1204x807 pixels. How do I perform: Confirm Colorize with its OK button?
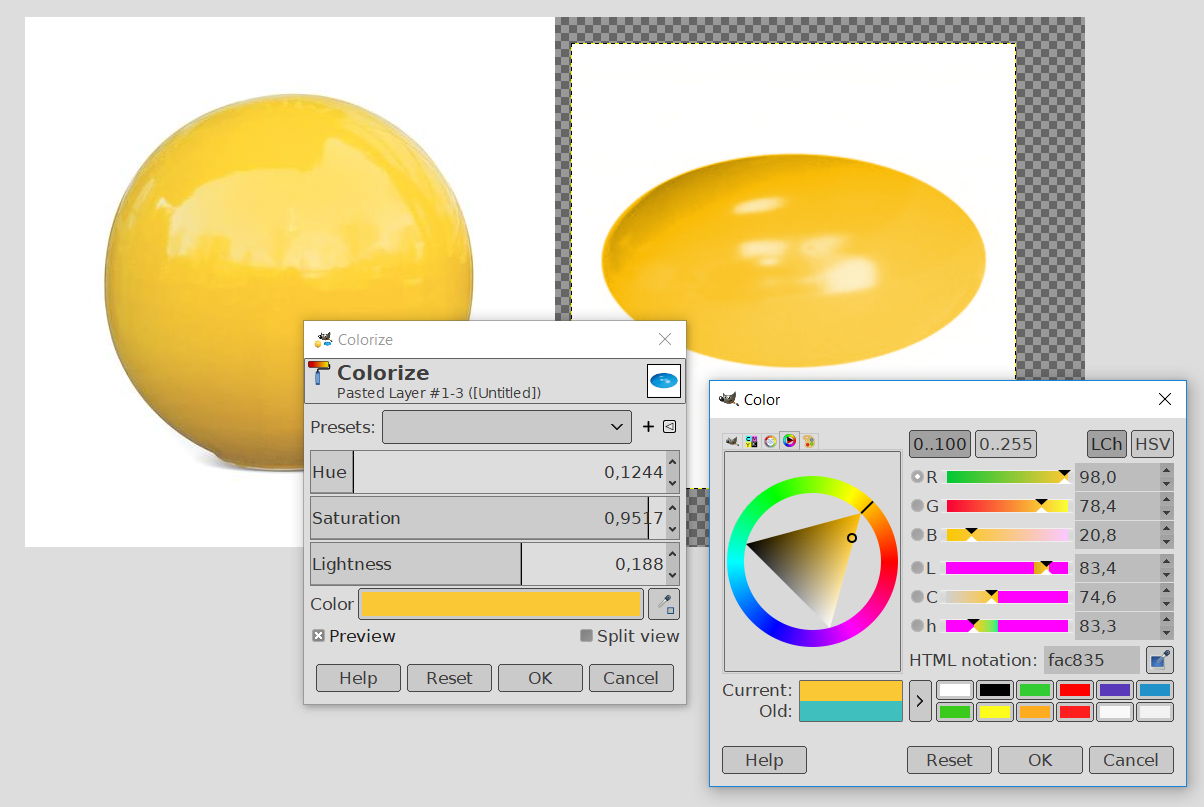pyautogui.click(x=540, y=678)
